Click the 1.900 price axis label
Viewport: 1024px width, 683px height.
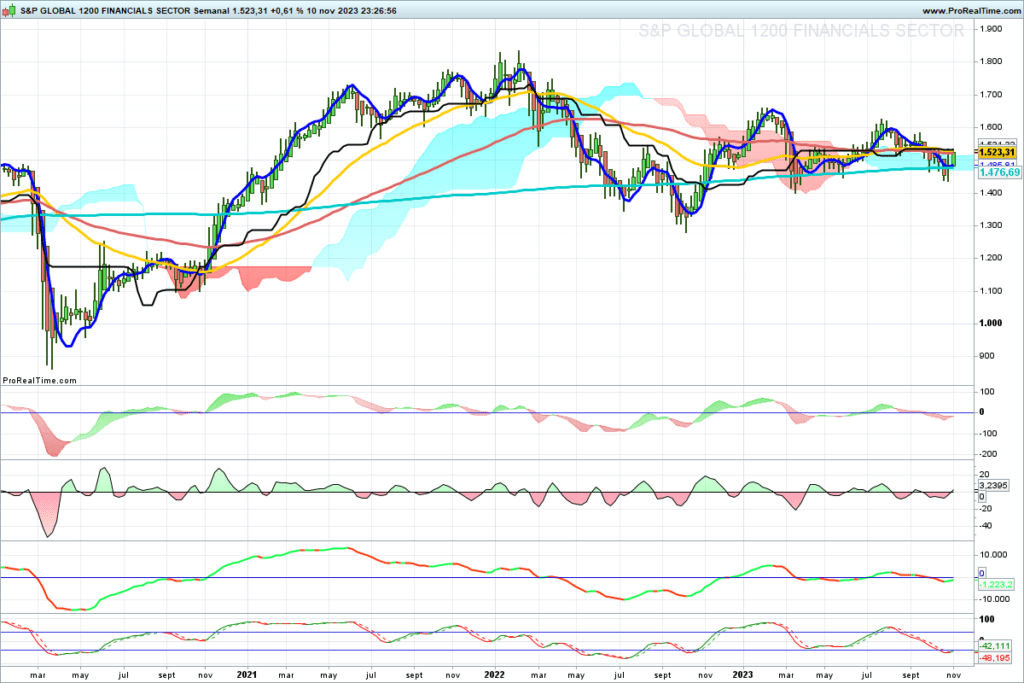(991, 29)
